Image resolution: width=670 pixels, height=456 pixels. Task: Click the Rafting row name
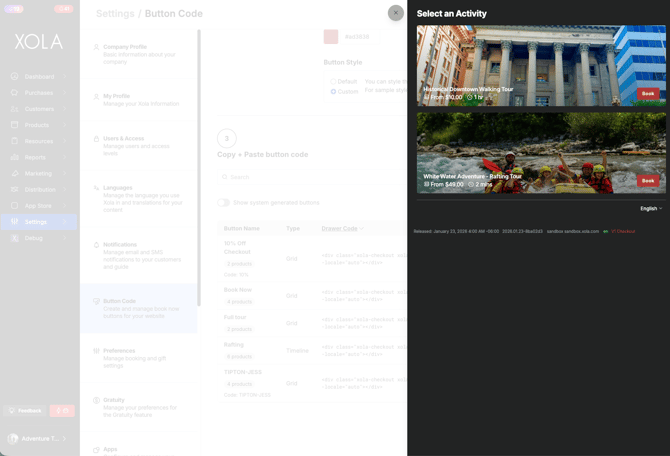tap(234, 344)
